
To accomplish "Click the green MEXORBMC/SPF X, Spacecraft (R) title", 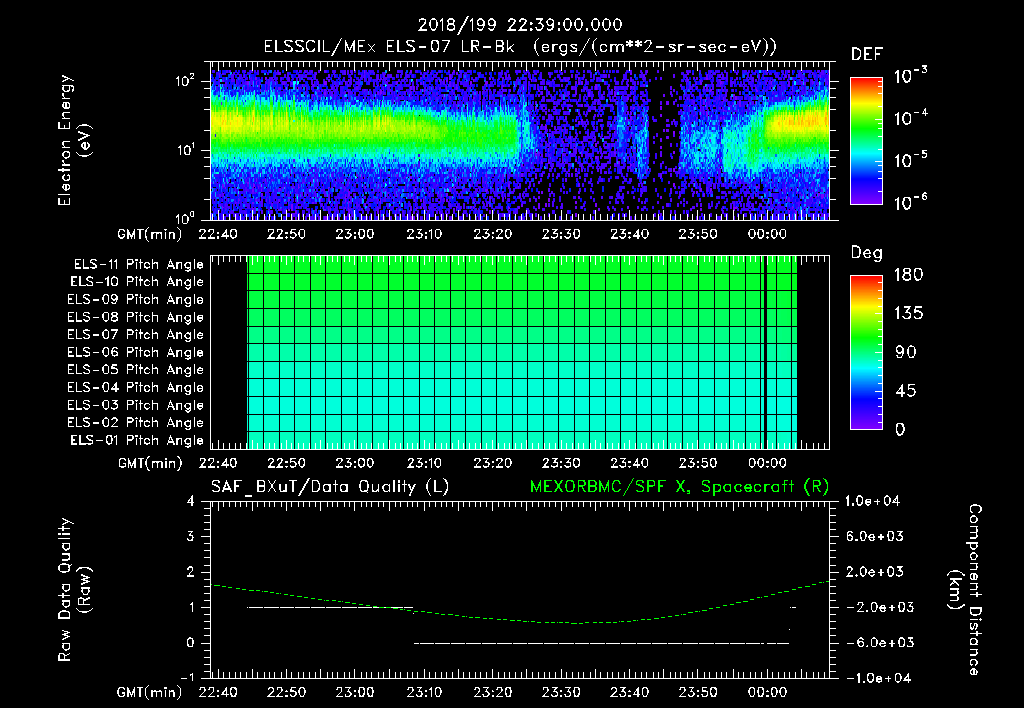I will point(679,487).
